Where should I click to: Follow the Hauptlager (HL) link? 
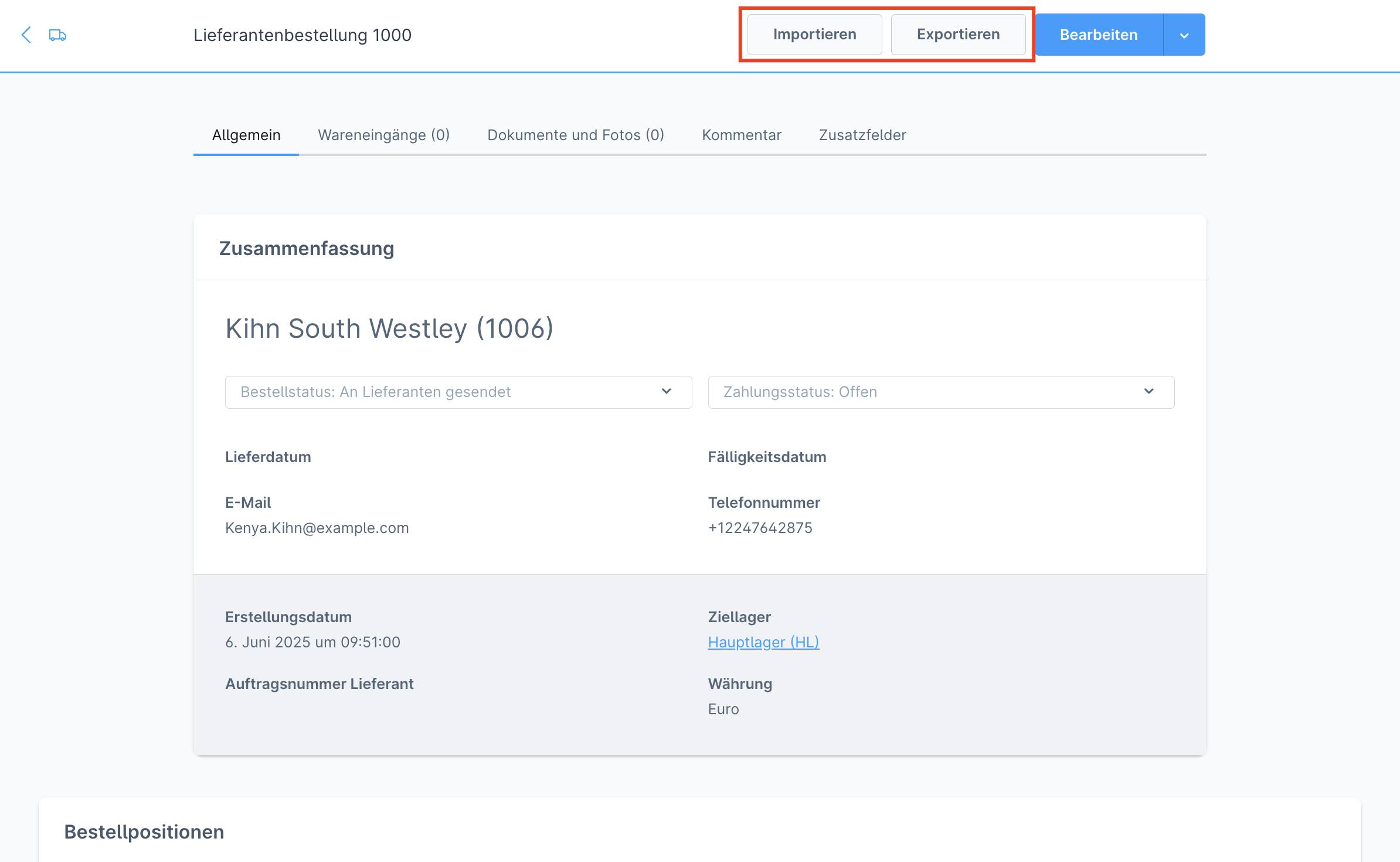[x=763, y=643]
